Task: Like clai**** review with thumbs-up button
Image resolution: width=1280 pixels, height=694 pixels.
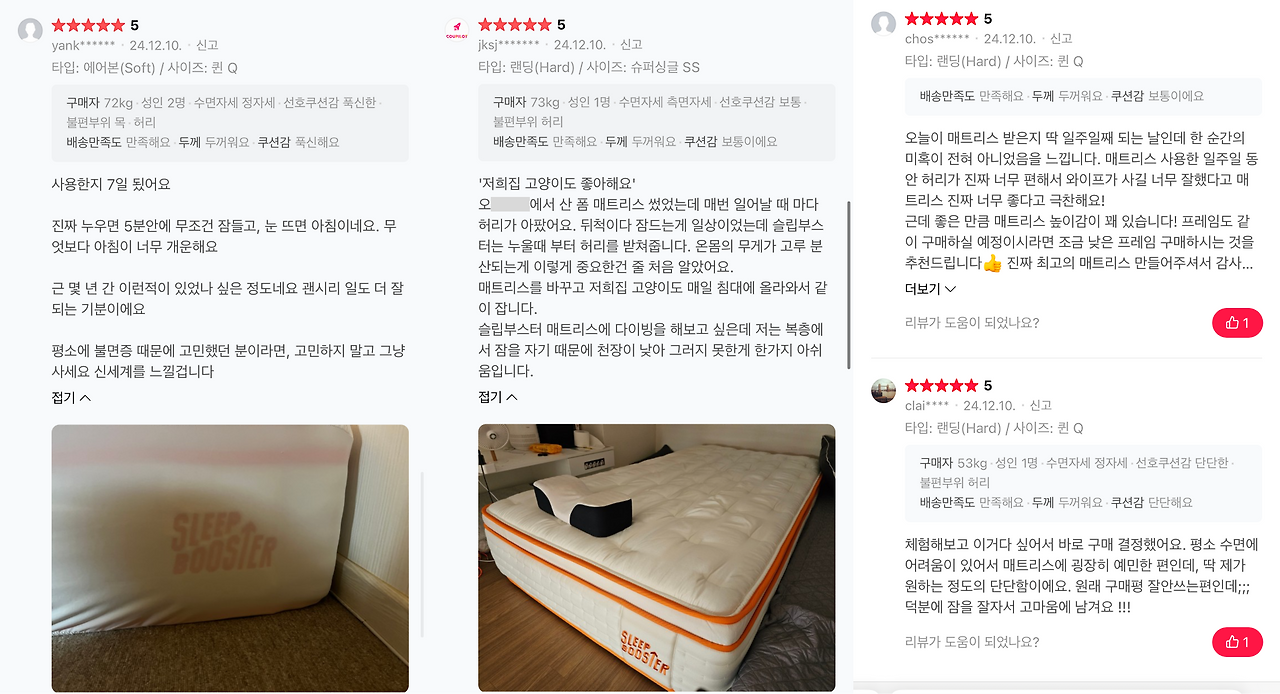Action: point(1237,642)
